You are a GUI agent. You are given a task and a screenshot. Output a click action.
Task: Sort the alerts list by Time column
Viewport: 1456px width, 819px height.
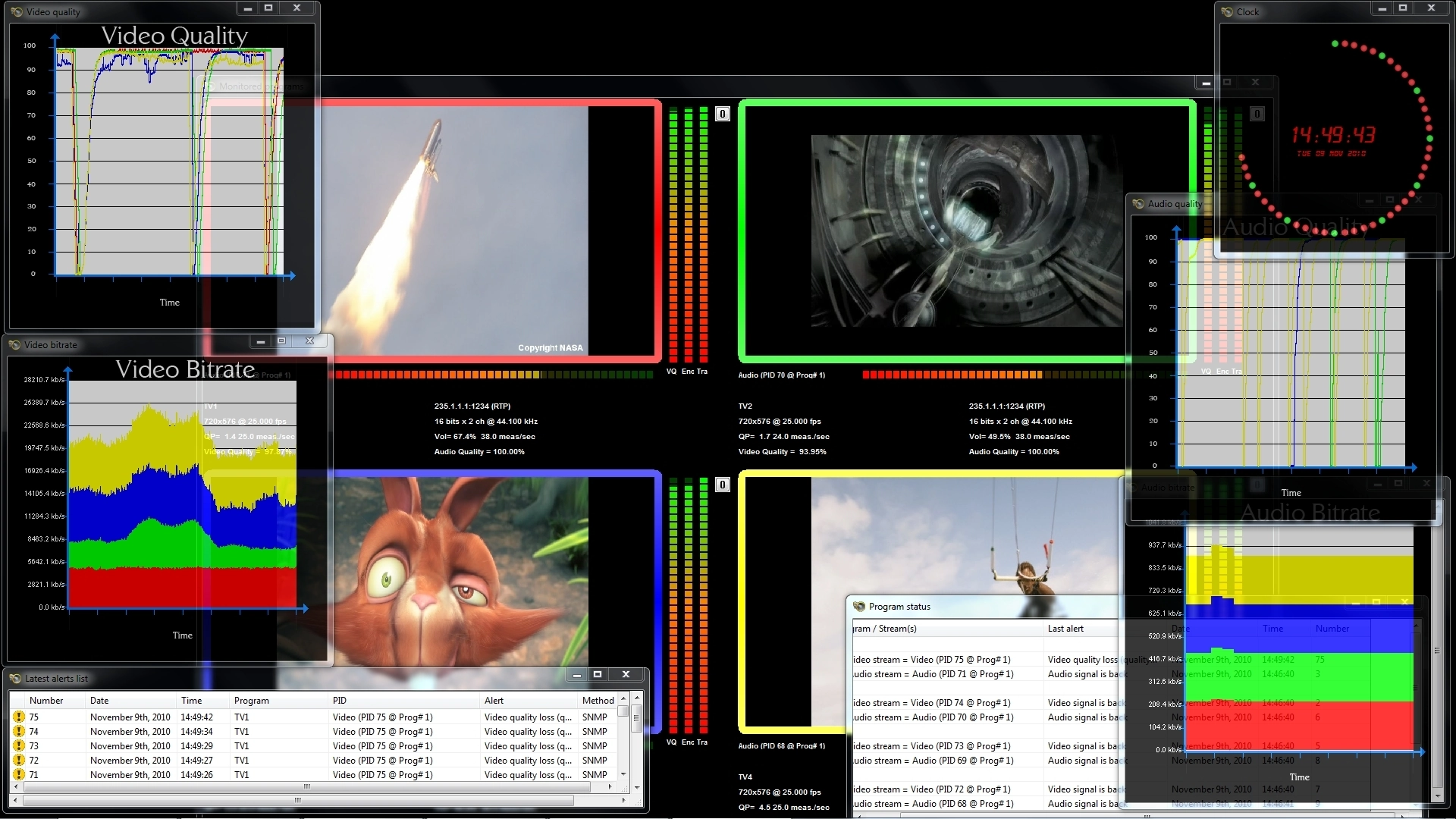click(x=203, y=701)
